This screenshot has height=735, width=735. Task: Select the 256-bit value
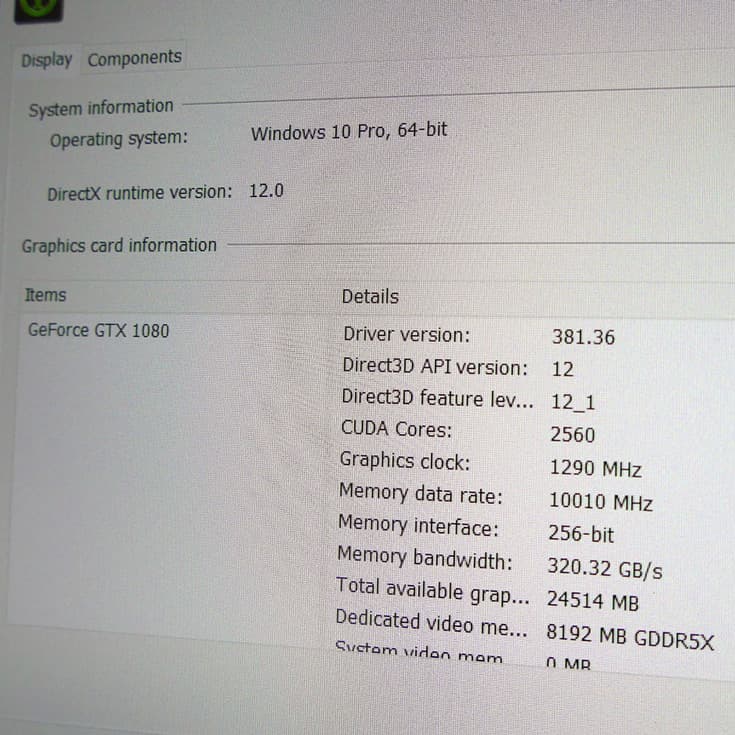(581, 534)
